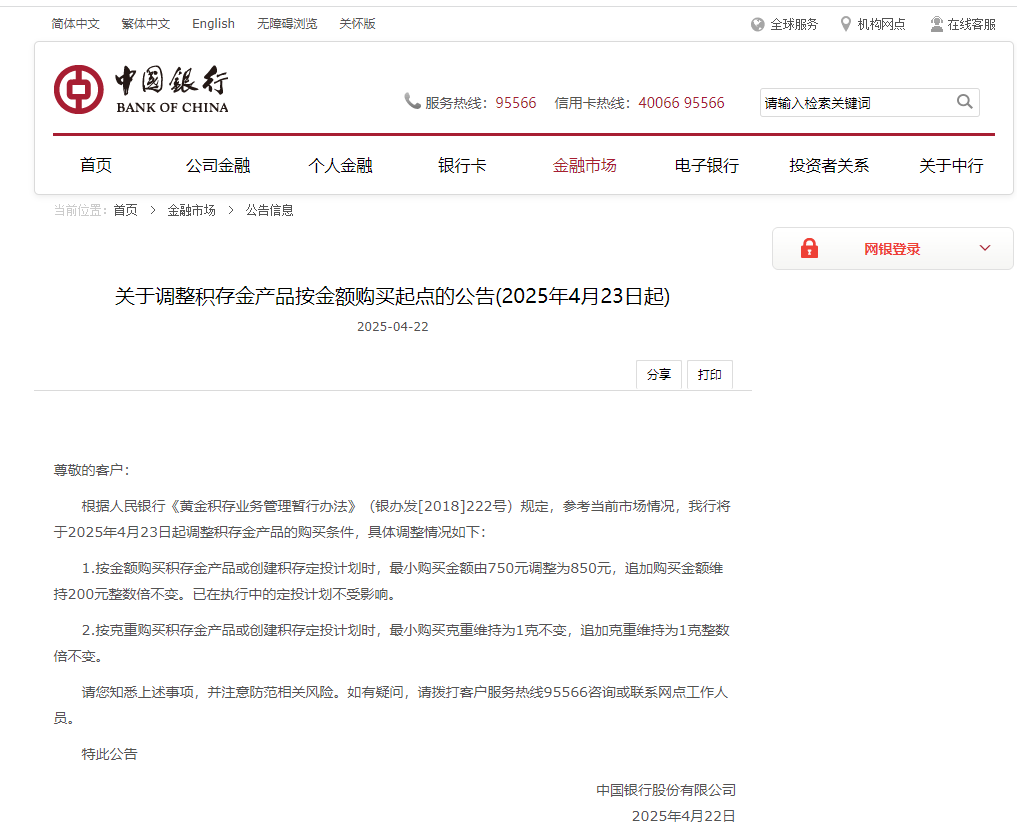Image resolution: width=1017 pixels, height=835 pixels.
Task: Open the 电子银行 navigation menu
Action: tap(706, 165)
